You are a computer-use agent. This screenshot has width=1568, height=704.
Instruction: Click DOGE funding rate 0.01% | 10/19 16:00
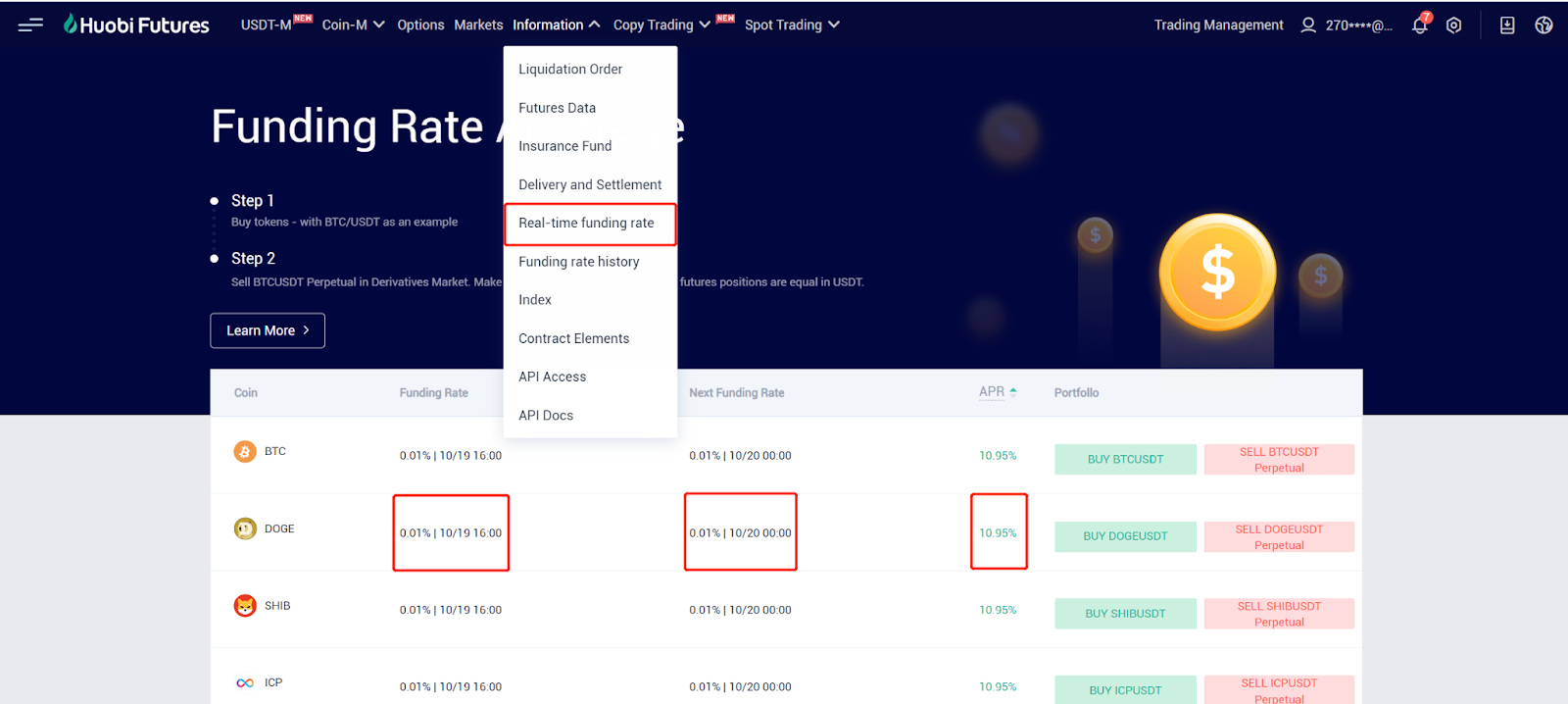point(451,533)
